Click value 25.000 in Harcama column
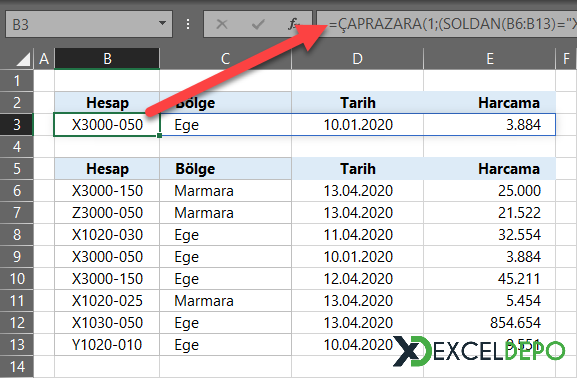 coord(519,191)
